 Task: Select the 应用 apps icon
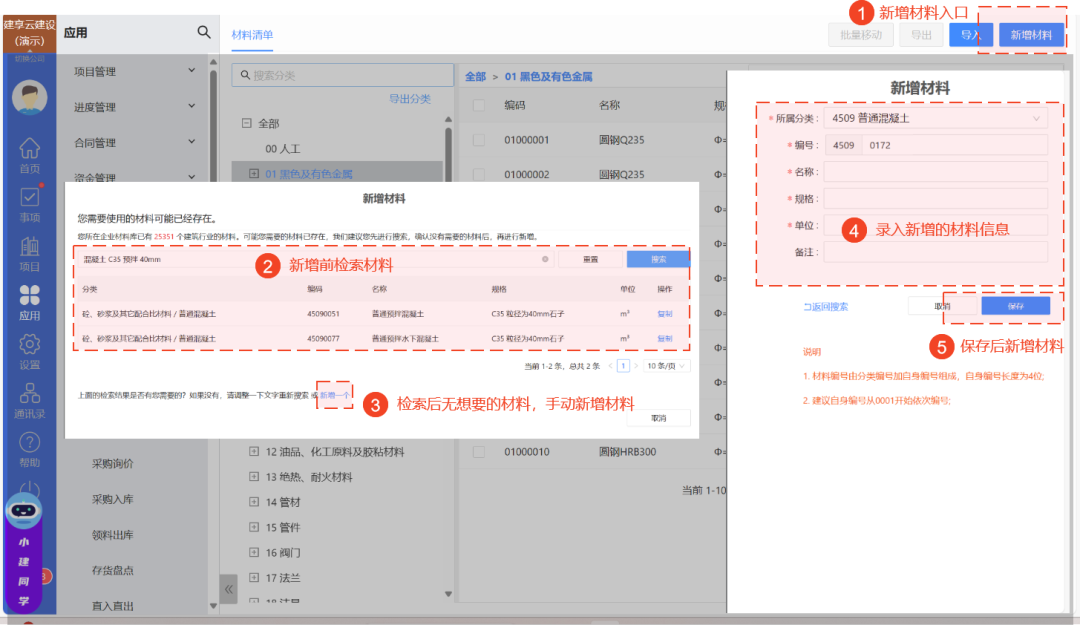point(29,298)
